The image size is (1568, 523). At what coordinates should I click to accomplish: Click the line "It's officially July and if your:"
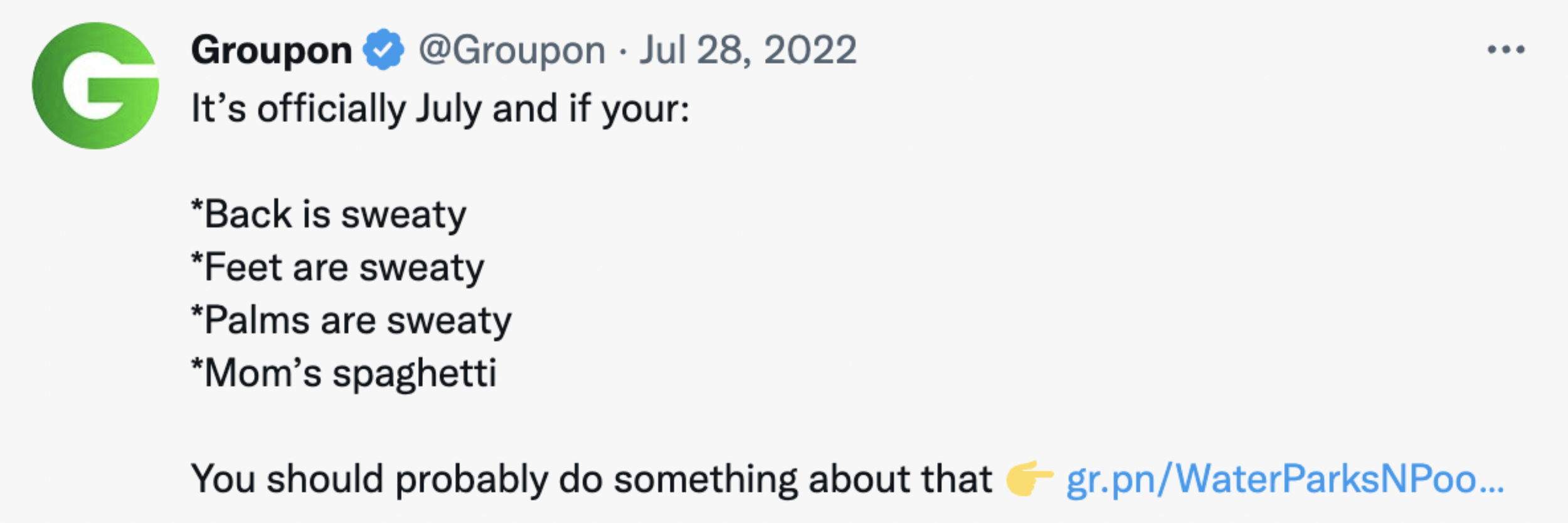(x=440, y=108)
